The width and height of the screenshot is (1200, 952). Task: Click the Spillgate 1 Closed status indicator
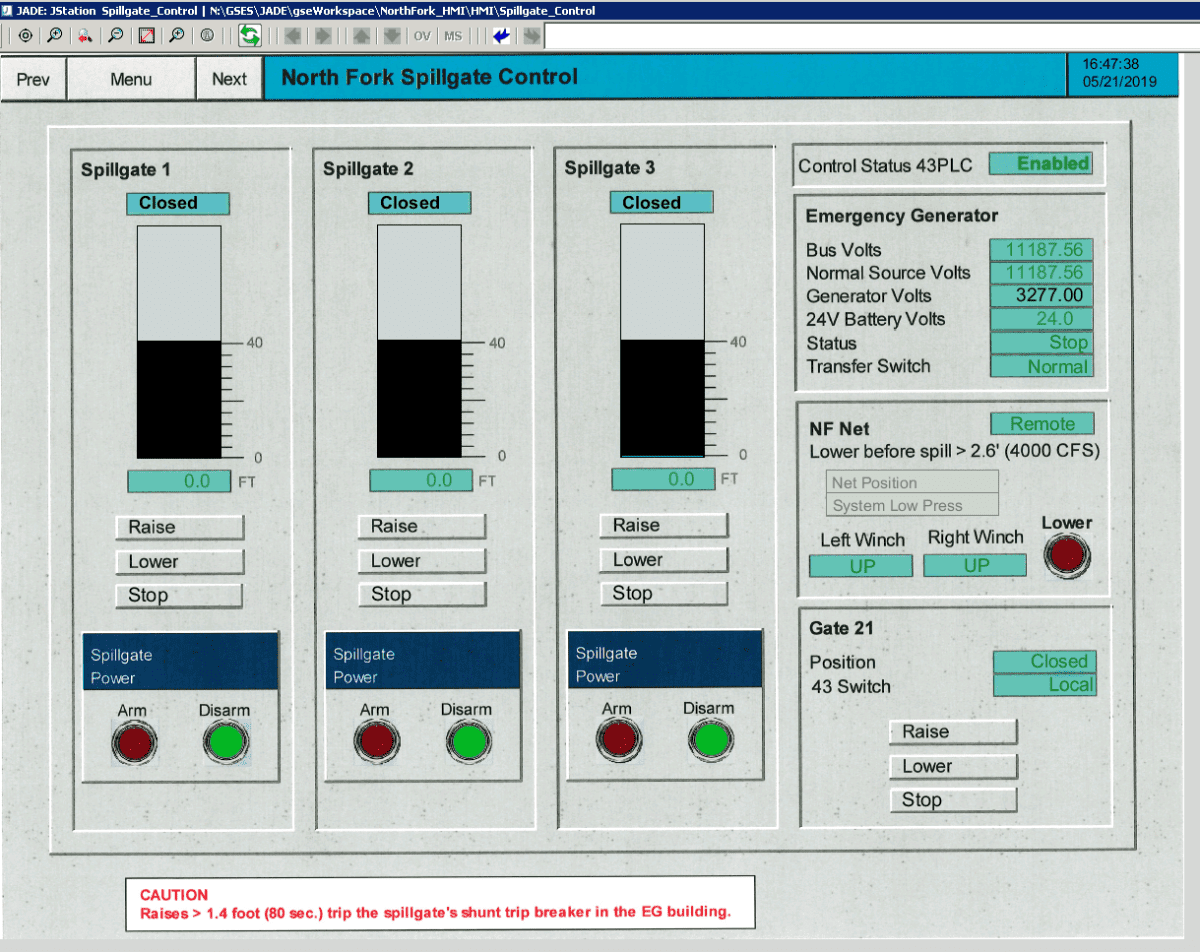[178, 203]
